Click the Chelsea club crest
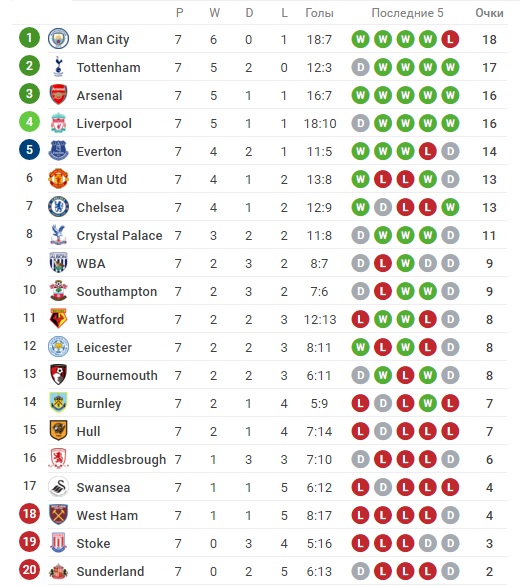Screen dimensions: 520x587 [58, 207]
